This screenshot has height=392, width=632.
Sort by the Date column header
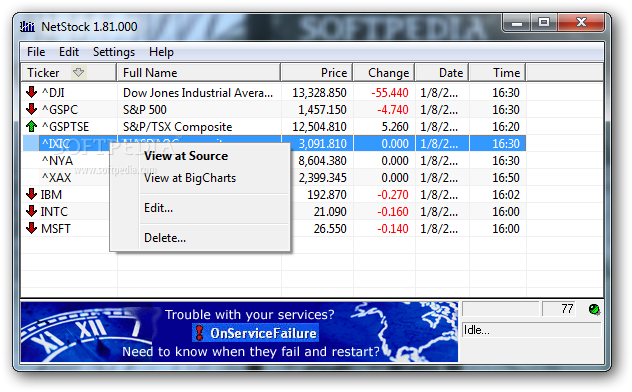point(442,73)
